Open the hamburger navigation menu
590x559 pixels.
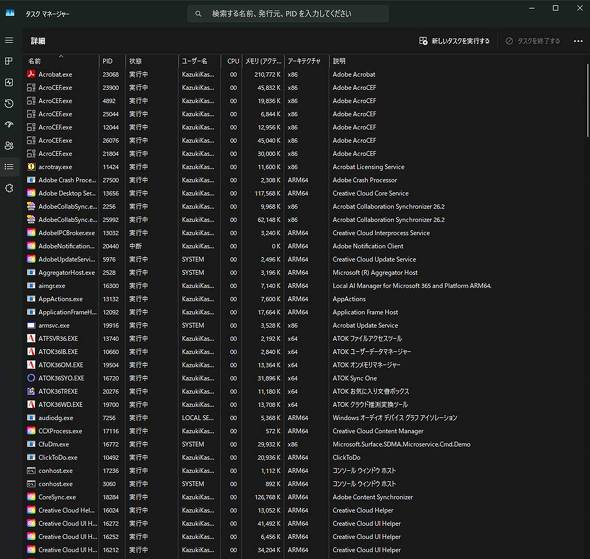[x=9, y=40]
